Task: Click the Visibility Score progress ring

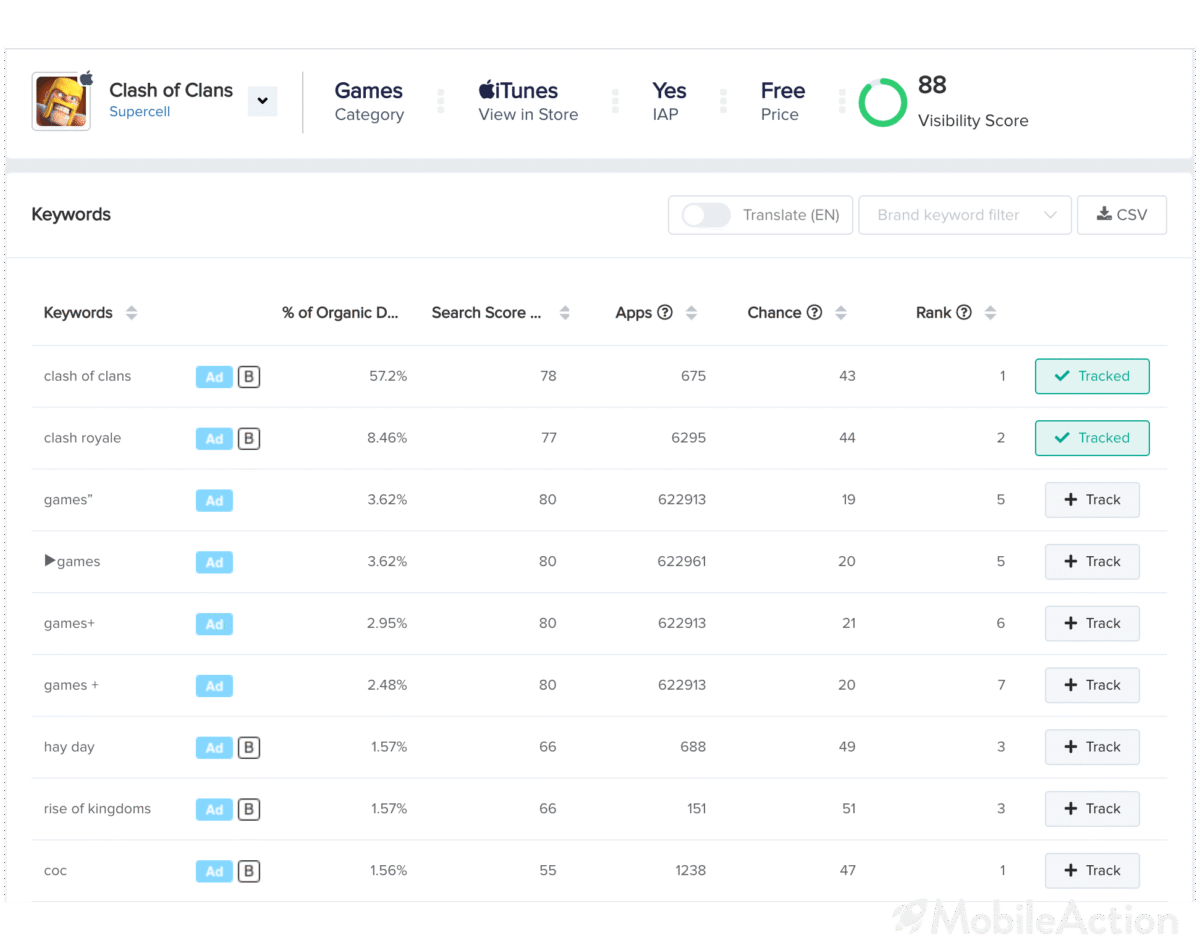Action: point(882,102)
